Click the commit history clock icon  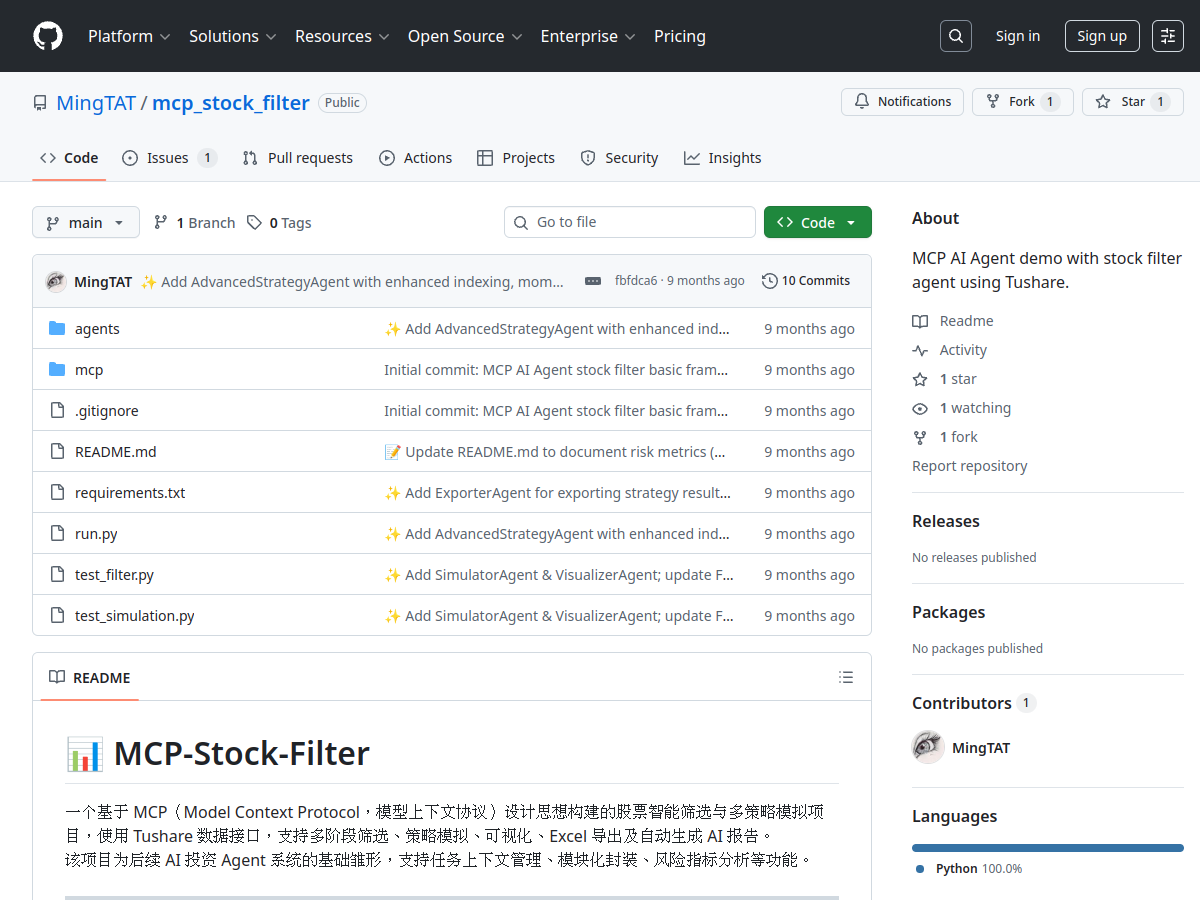pyautogui.click(x=770, y=280)
